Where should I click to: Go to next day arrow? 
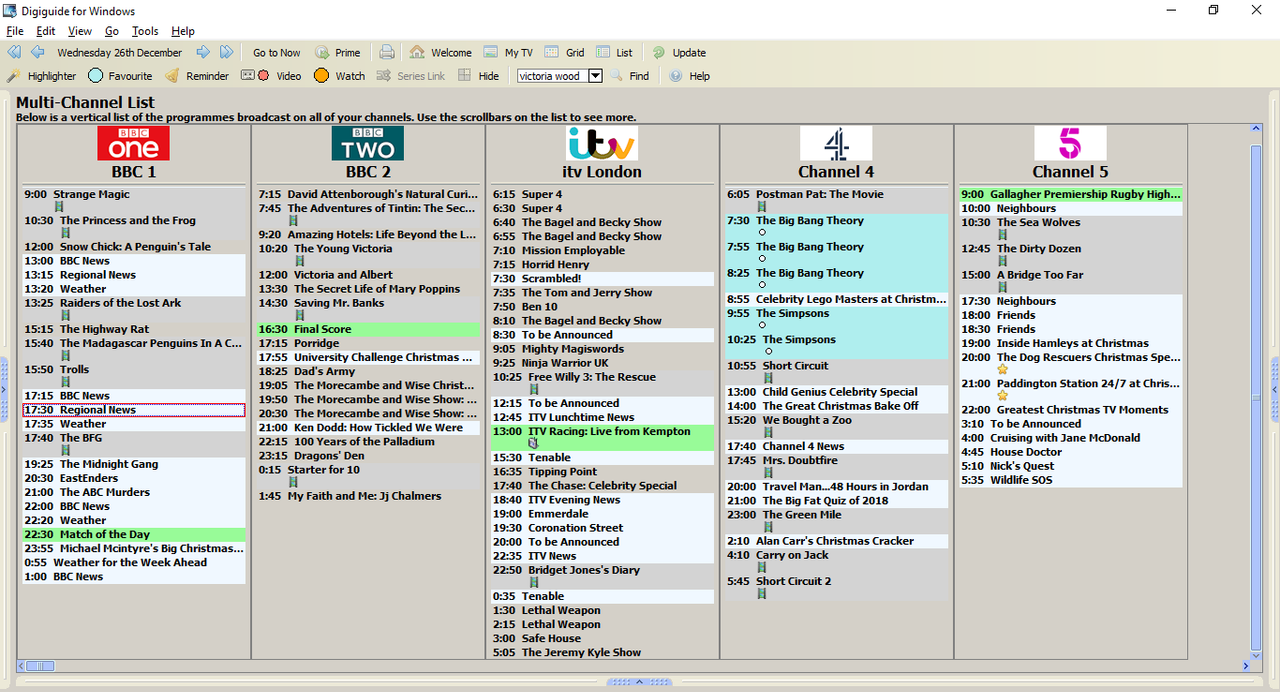(x=203, y=52)
